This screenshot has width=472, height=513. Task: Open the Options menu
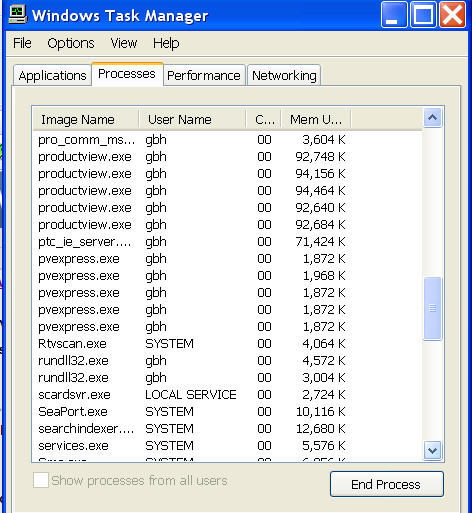coord(71,43)
